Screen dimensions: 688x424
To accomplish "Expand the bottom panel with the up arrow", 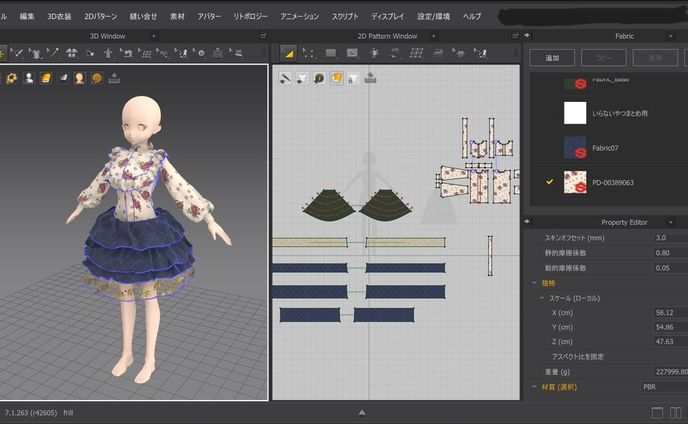I will coord(362,413).
